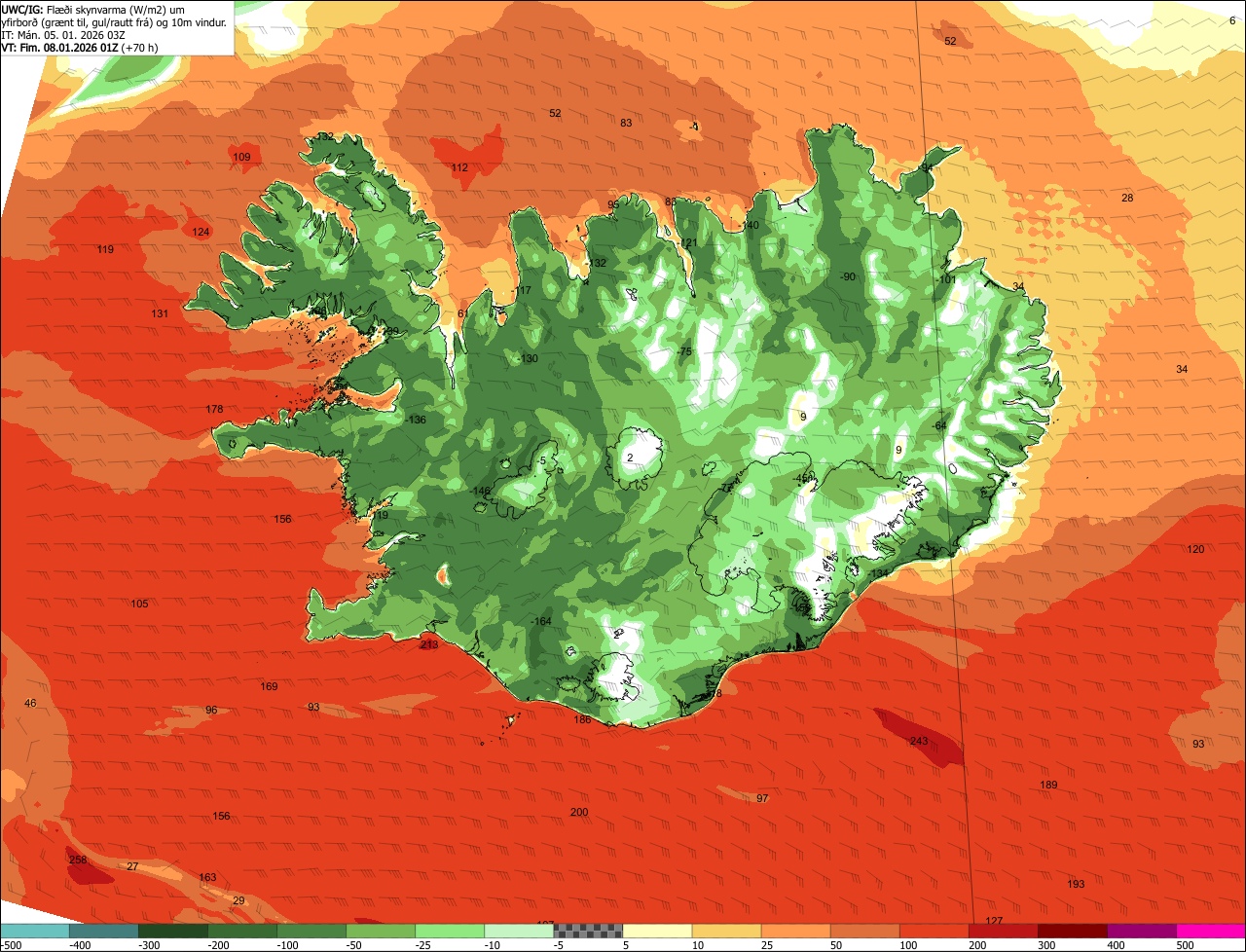Click the flux value 243 southeast of Iceland
The image size is (1246, 952).
click(x=919, y=742)
